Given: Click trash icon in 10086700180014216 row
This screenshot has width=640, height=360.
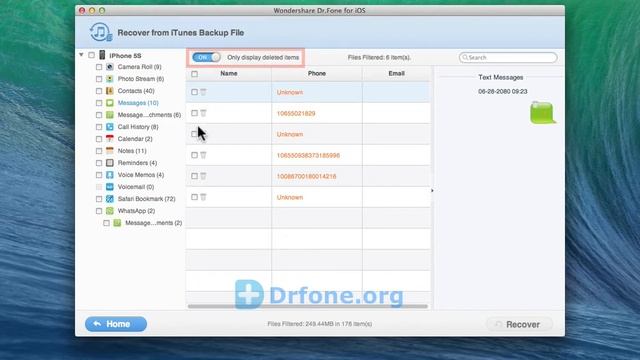Looking at the screenshot, I should [203, 176].
